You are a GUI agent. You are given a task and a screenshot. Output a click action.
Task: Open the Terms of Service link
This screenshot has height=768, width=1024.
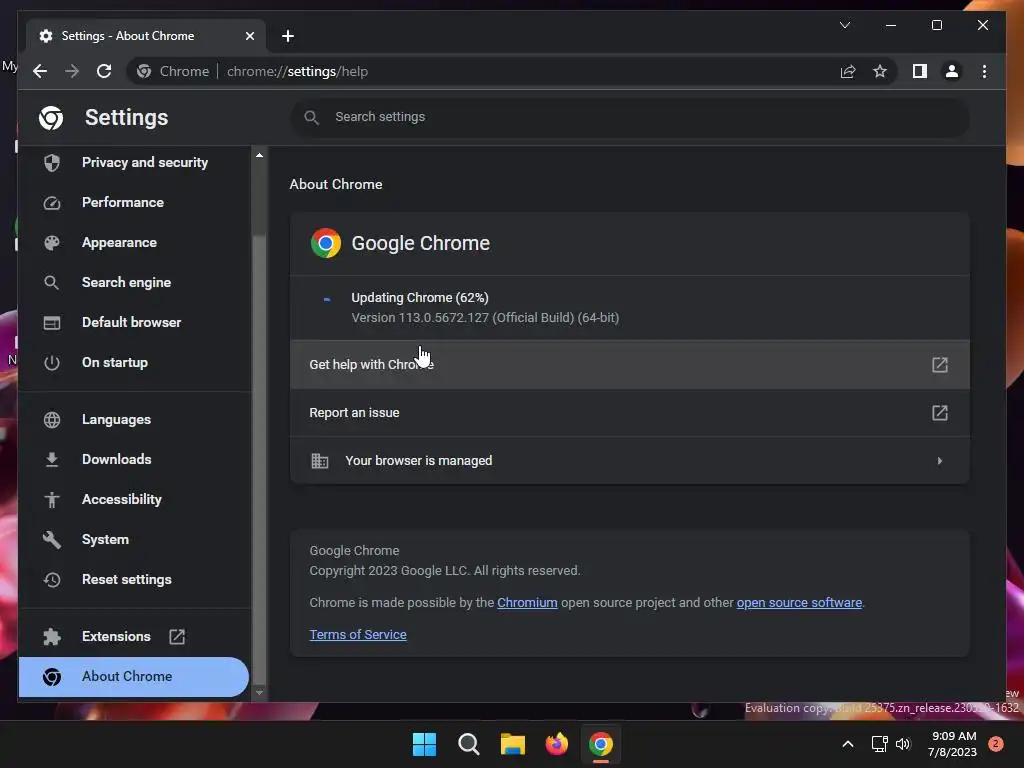358,635
